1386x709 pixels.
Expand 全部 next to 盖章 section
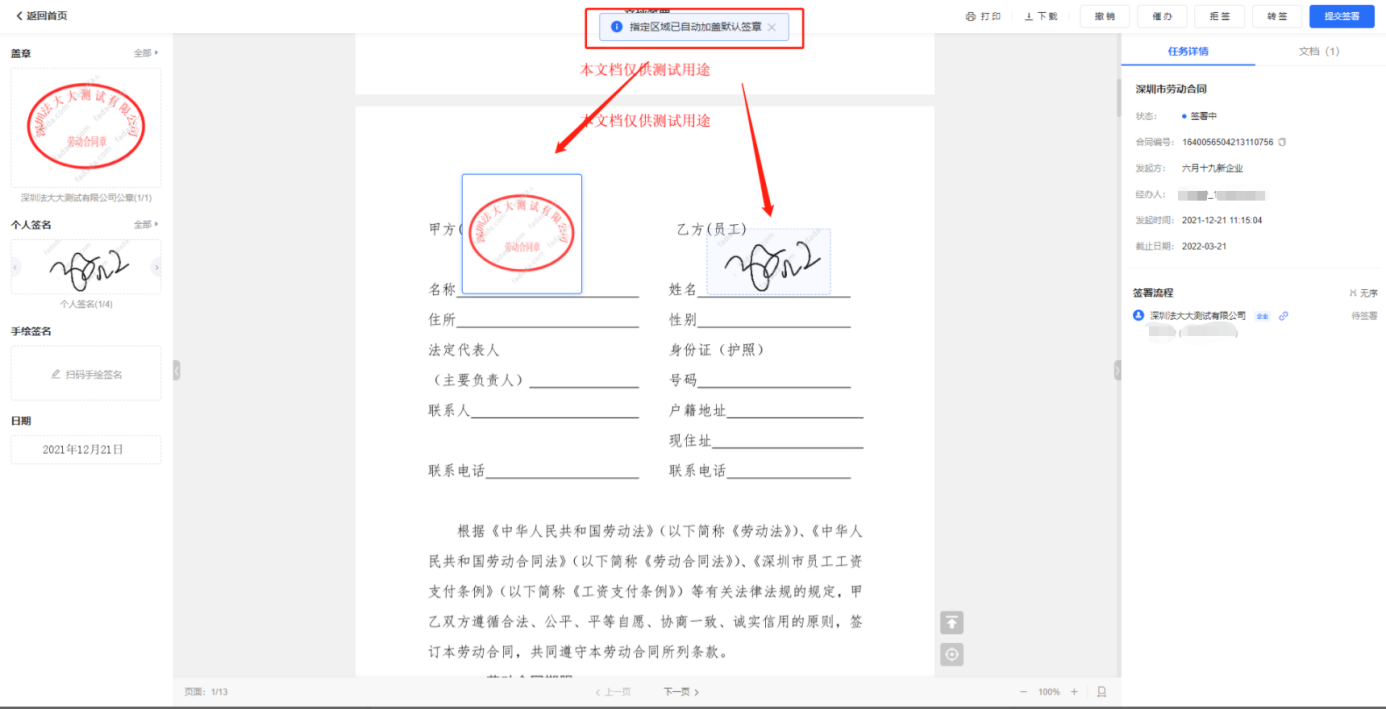pyautogui.click(x=146, y=53)
